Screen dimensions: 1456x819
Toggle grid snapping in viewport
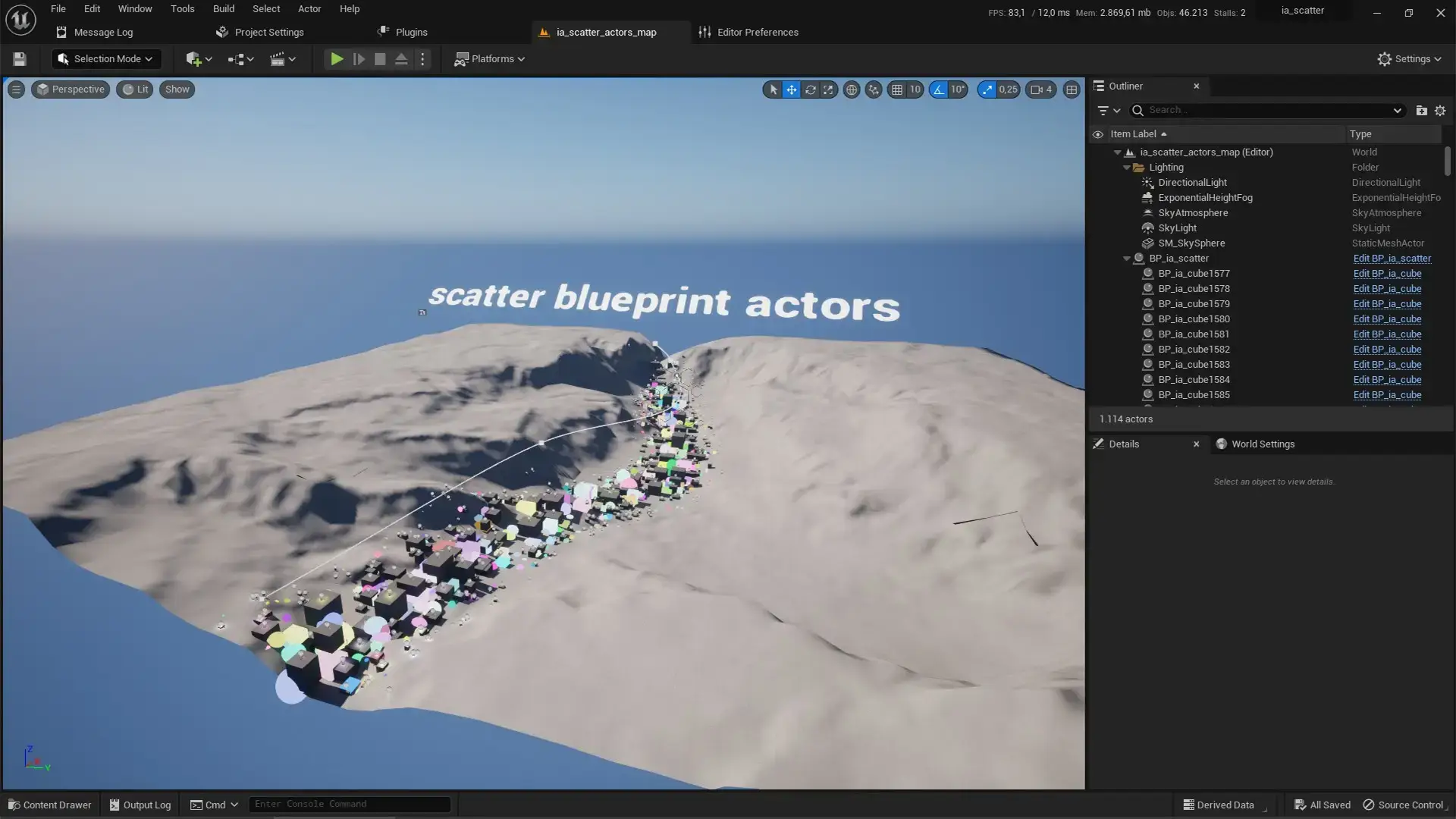[897, 89]
